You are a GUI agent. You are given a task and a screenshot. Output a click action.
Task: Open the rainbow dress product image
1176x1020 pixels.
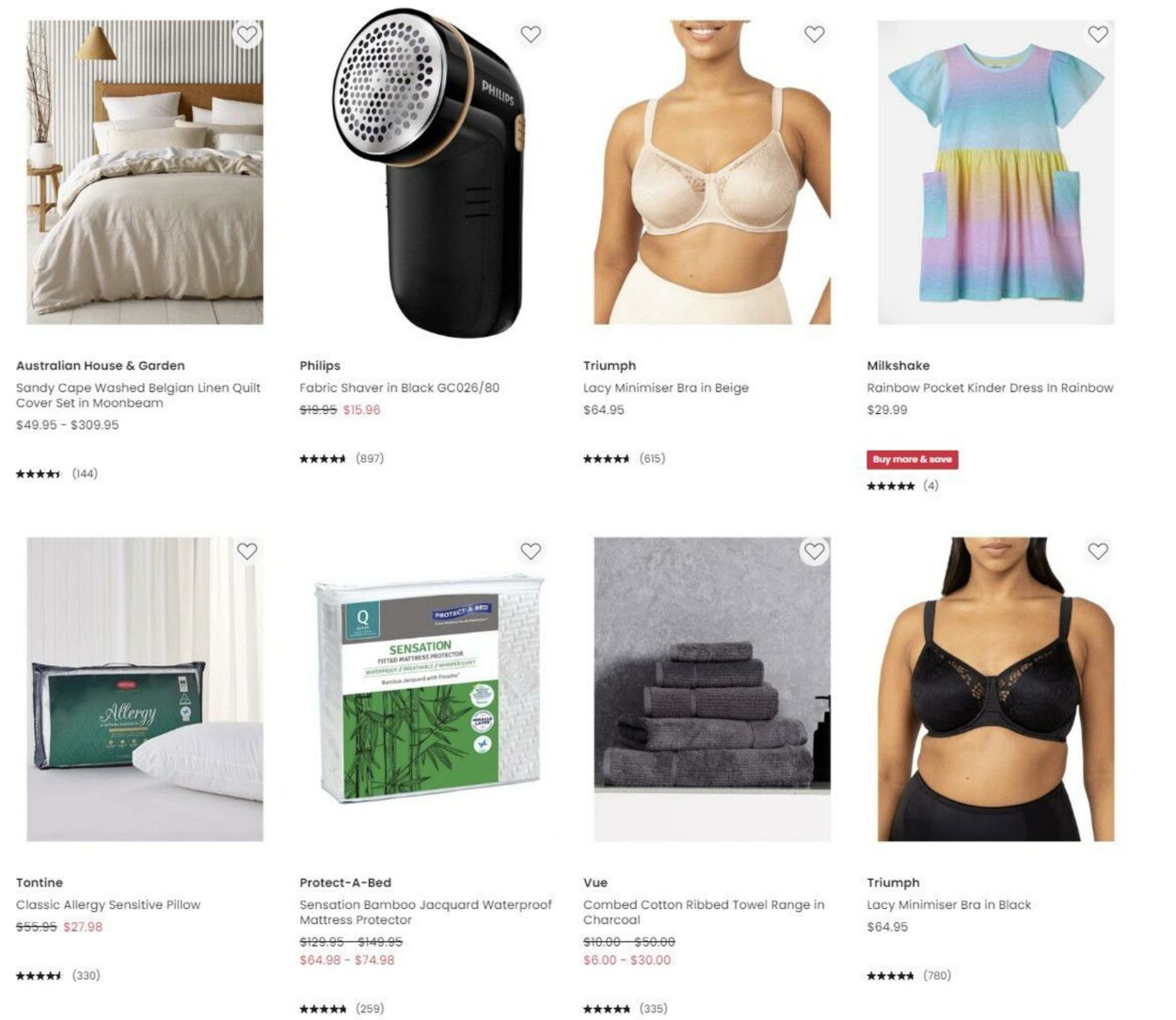(x=996, y=173)
